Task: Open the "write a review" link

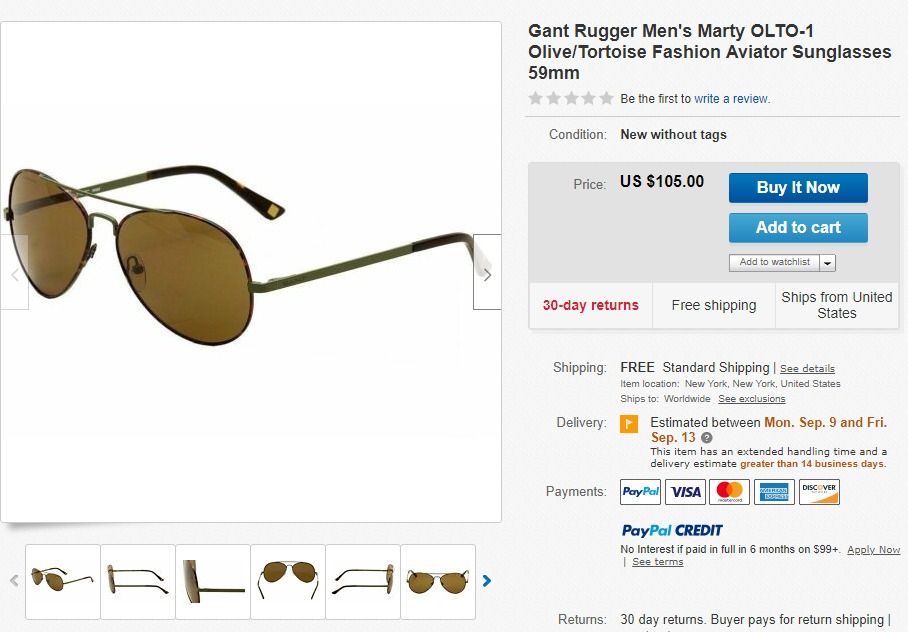Action: 732,99
